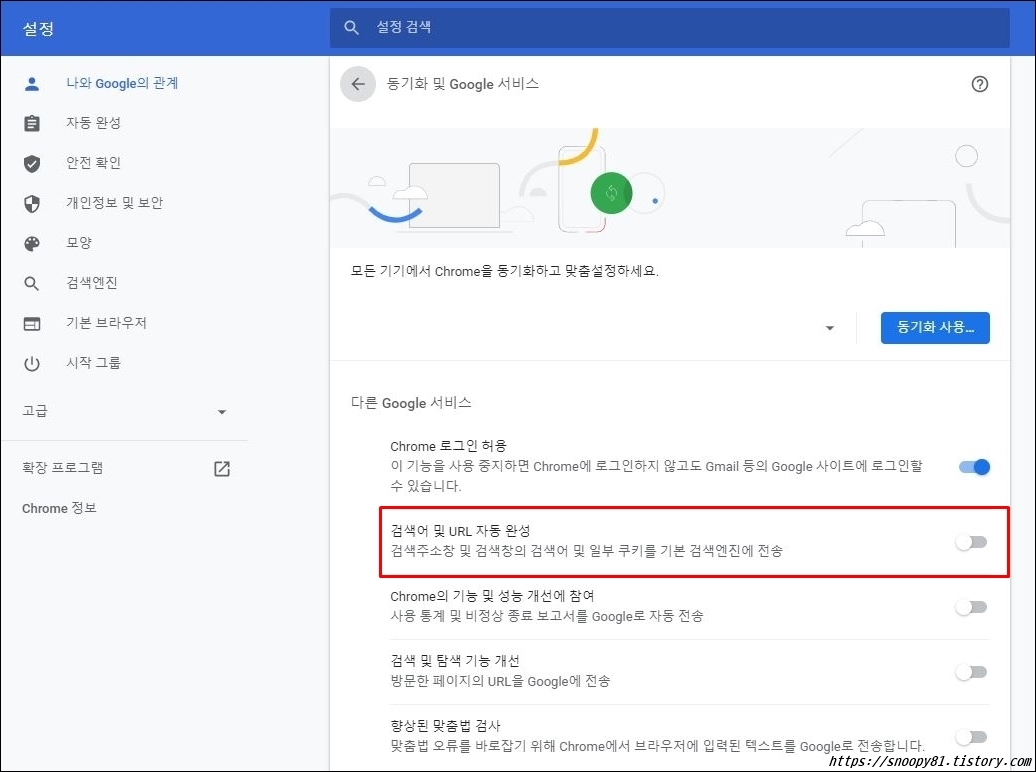Open the 기본 브라우저 settings section

tap(106, 323)
